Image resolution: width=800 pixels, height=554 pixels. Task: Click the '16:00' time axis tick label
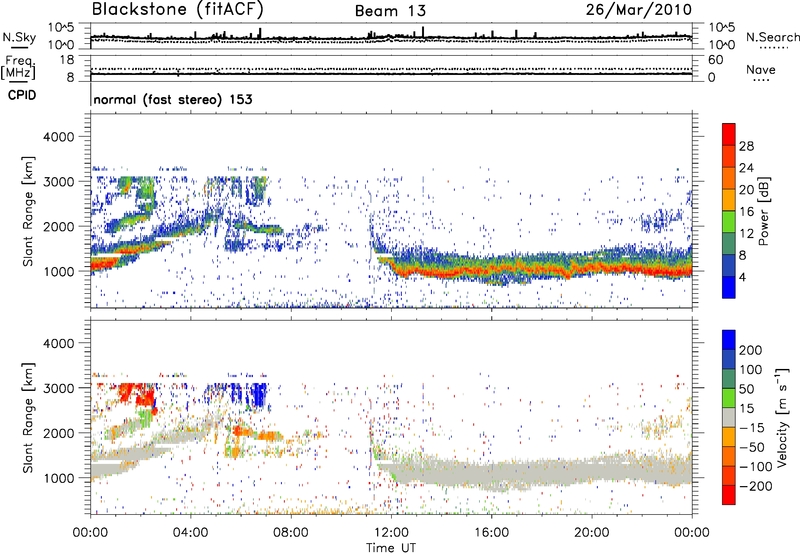tap(491, 533)
